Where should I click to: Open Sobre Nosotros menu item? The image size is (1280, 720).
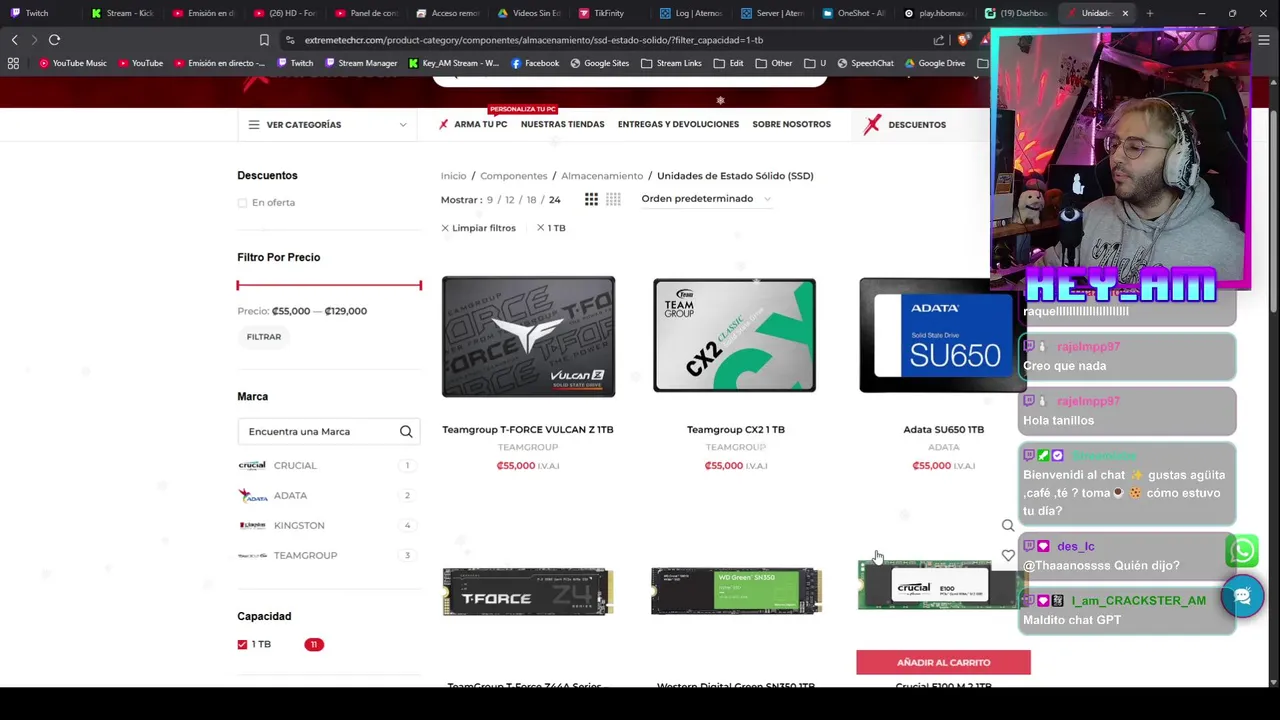(791, 124)
